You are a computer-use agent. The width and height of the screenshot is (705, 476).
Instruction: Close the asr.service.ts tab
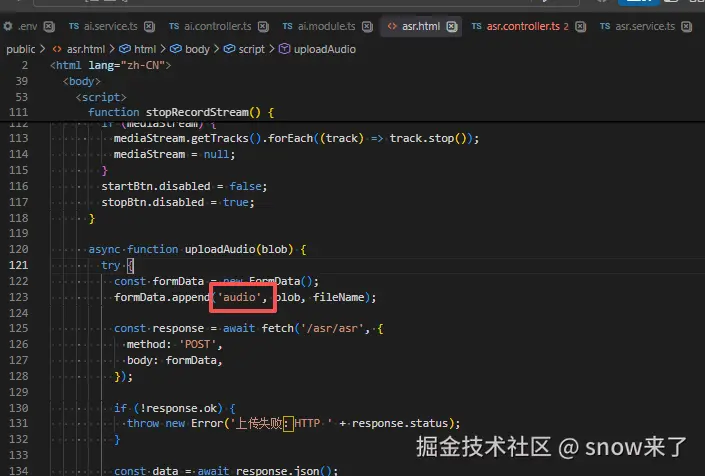pyautogui.click(x=686, y=27)
